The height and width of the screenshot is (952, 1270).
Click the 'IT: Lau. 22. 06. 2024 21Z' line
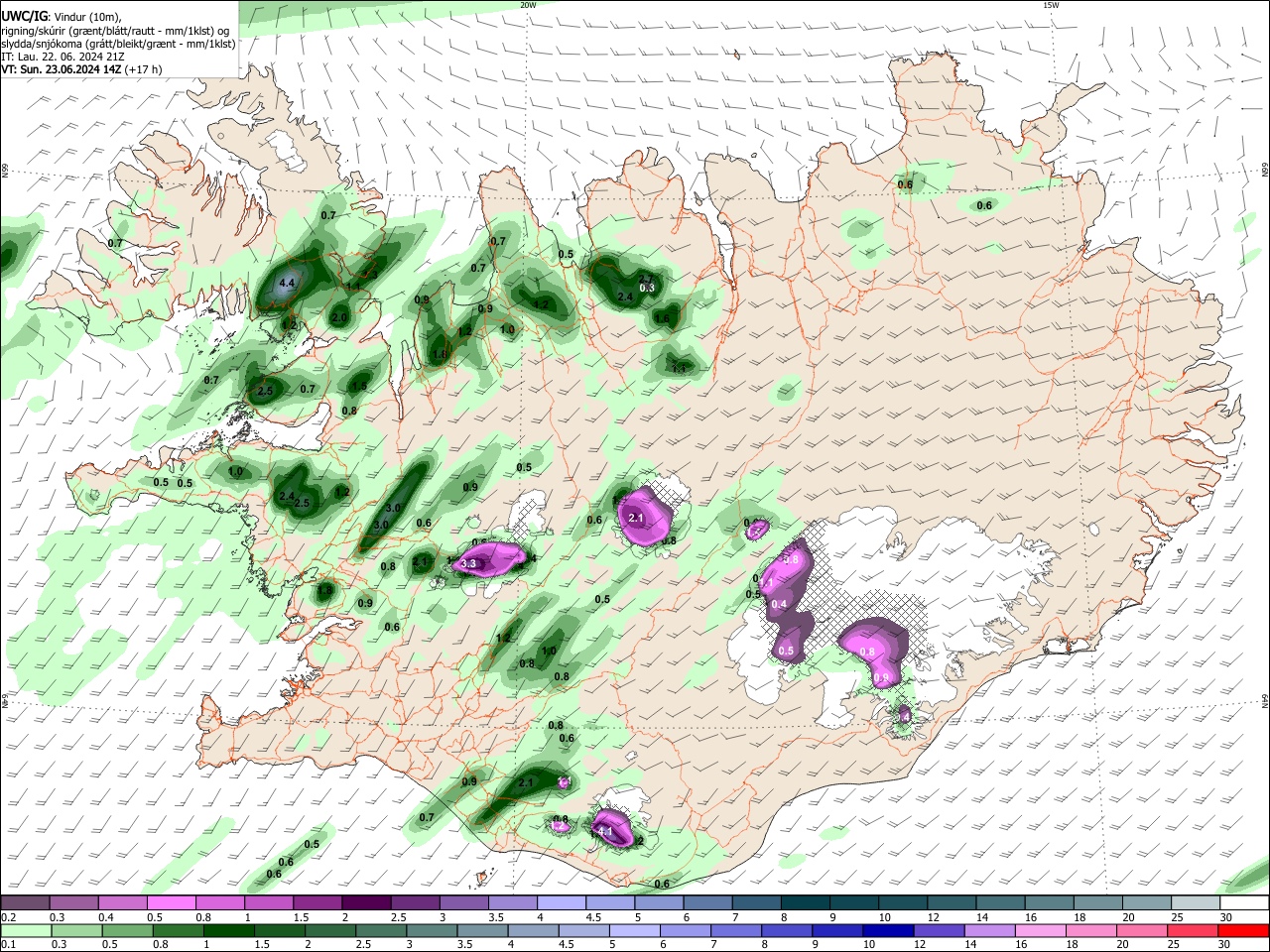(x=62, y=57)
